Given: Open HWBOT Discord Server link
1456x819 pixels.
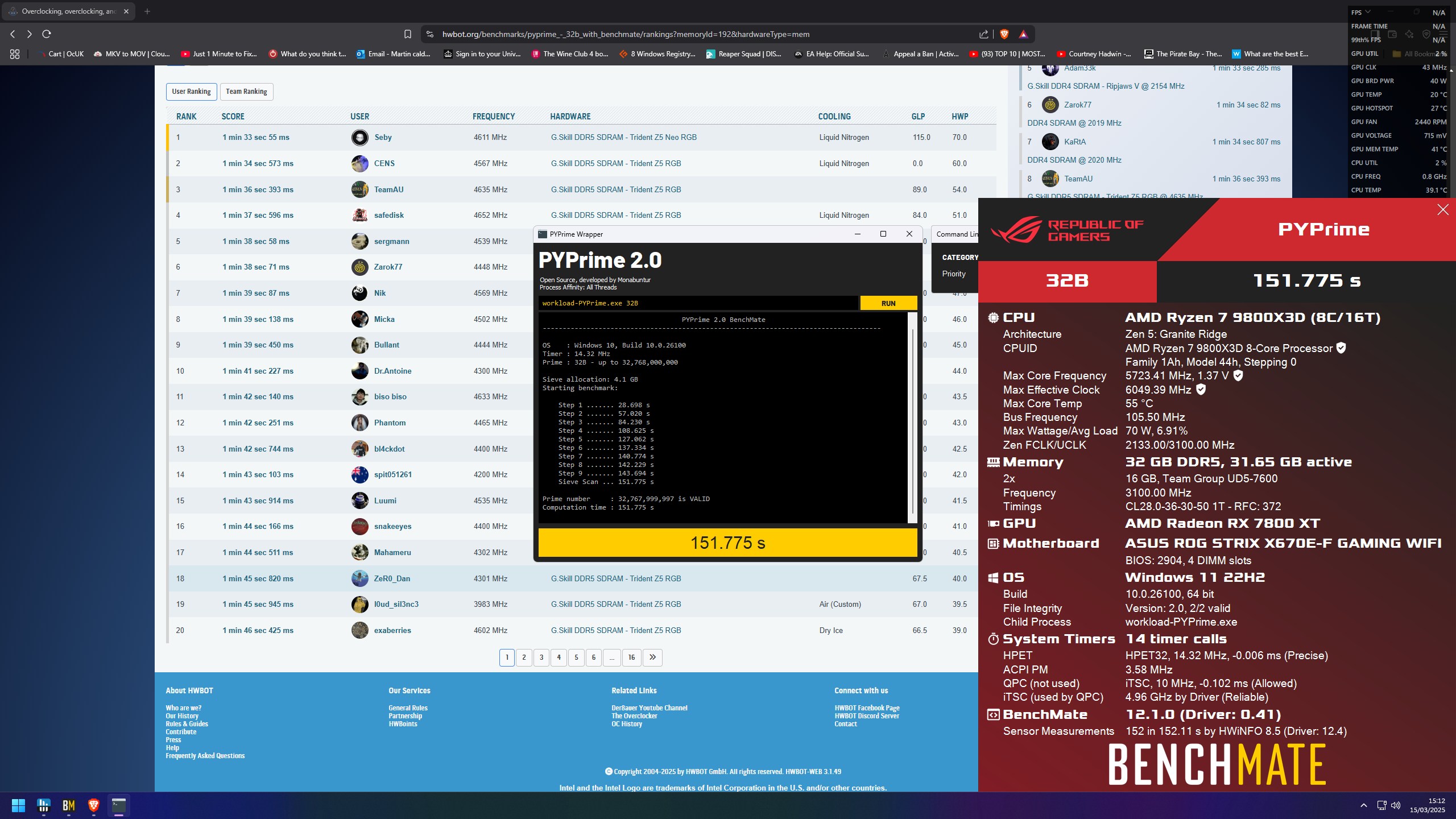Looking at the screenshot, I should [866, 716].
